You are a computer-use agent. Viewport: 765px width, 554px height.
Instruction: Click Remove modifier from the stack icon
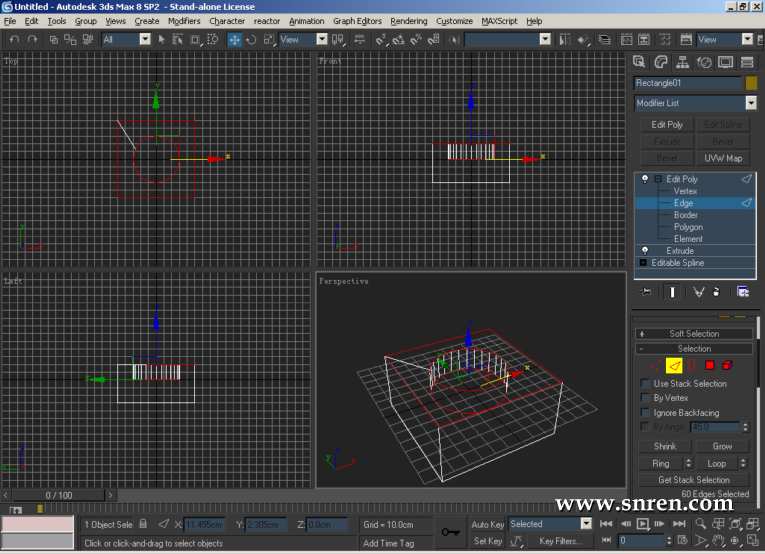pyautogui.click(x=716, y=292)
